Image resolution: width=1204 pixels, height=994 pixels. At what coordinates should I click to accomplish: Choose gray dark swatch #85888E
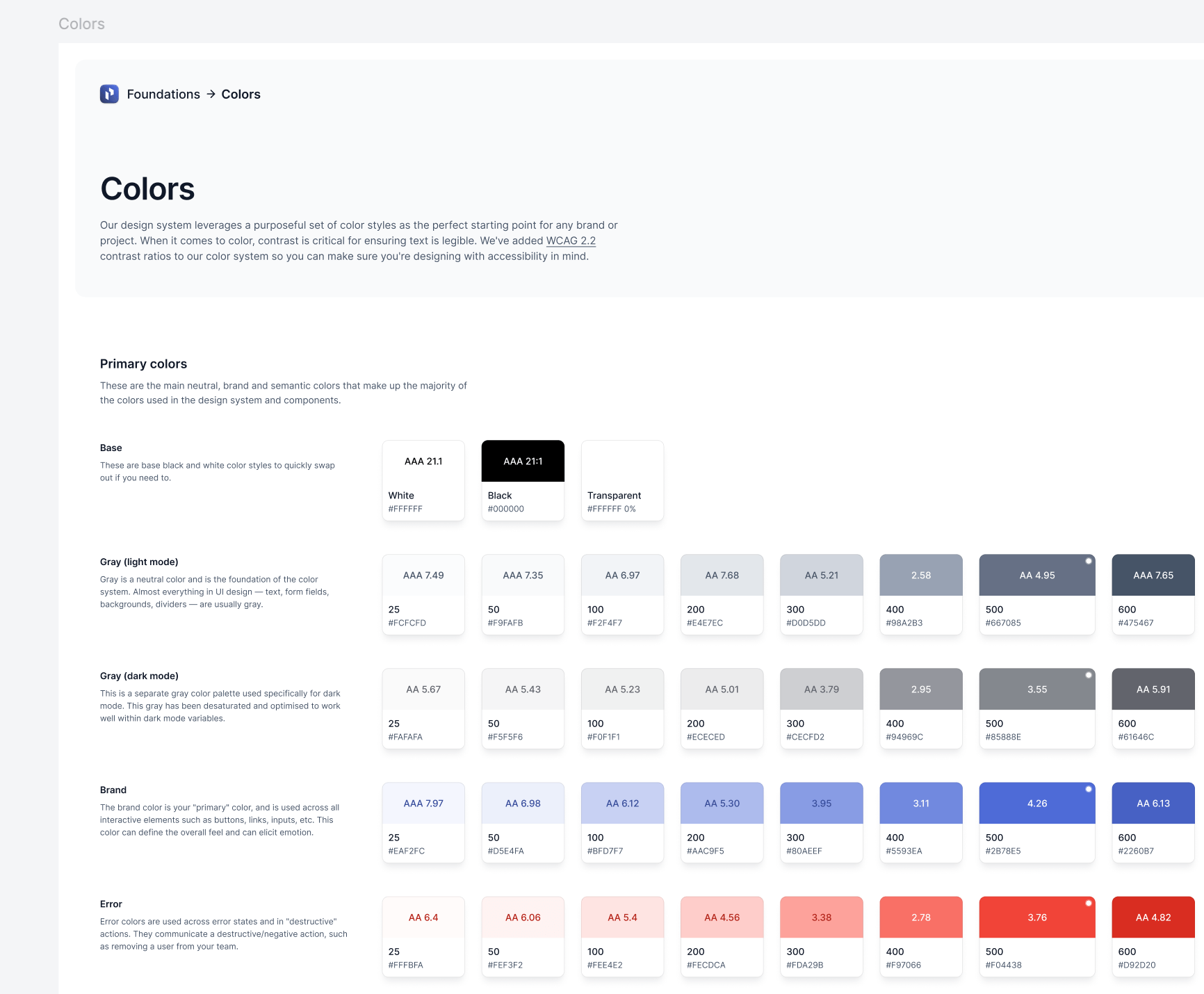click(1037, 708)
